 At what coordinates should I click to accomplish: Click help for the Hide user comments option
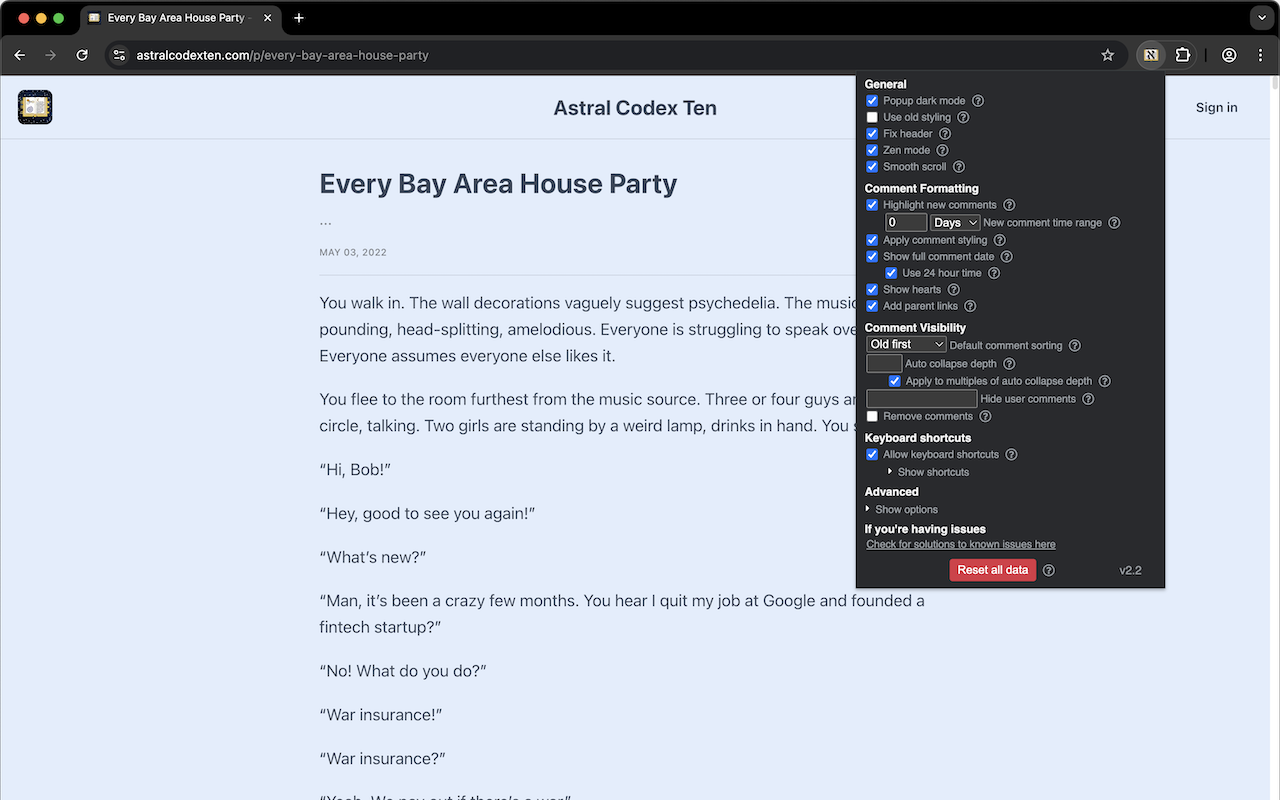tap(1088, 398)
